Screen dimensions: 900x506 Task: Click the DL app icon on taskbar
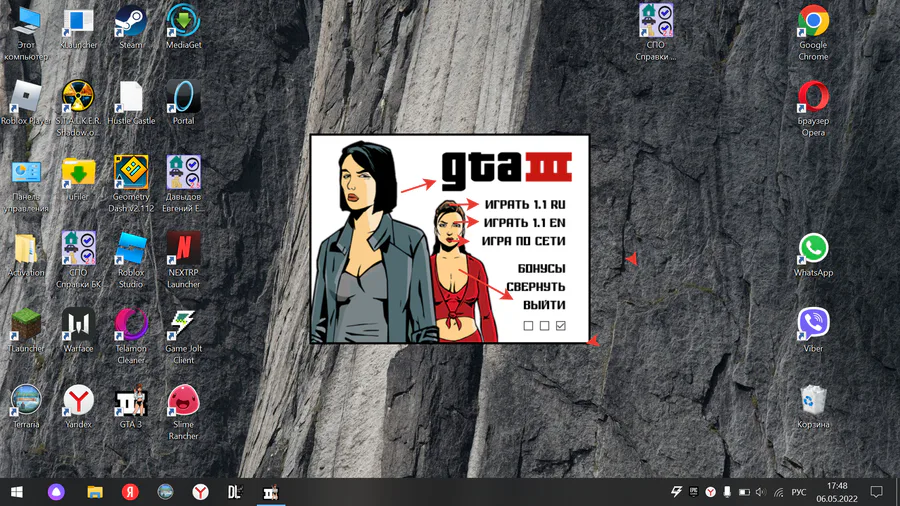click(235, 492)
